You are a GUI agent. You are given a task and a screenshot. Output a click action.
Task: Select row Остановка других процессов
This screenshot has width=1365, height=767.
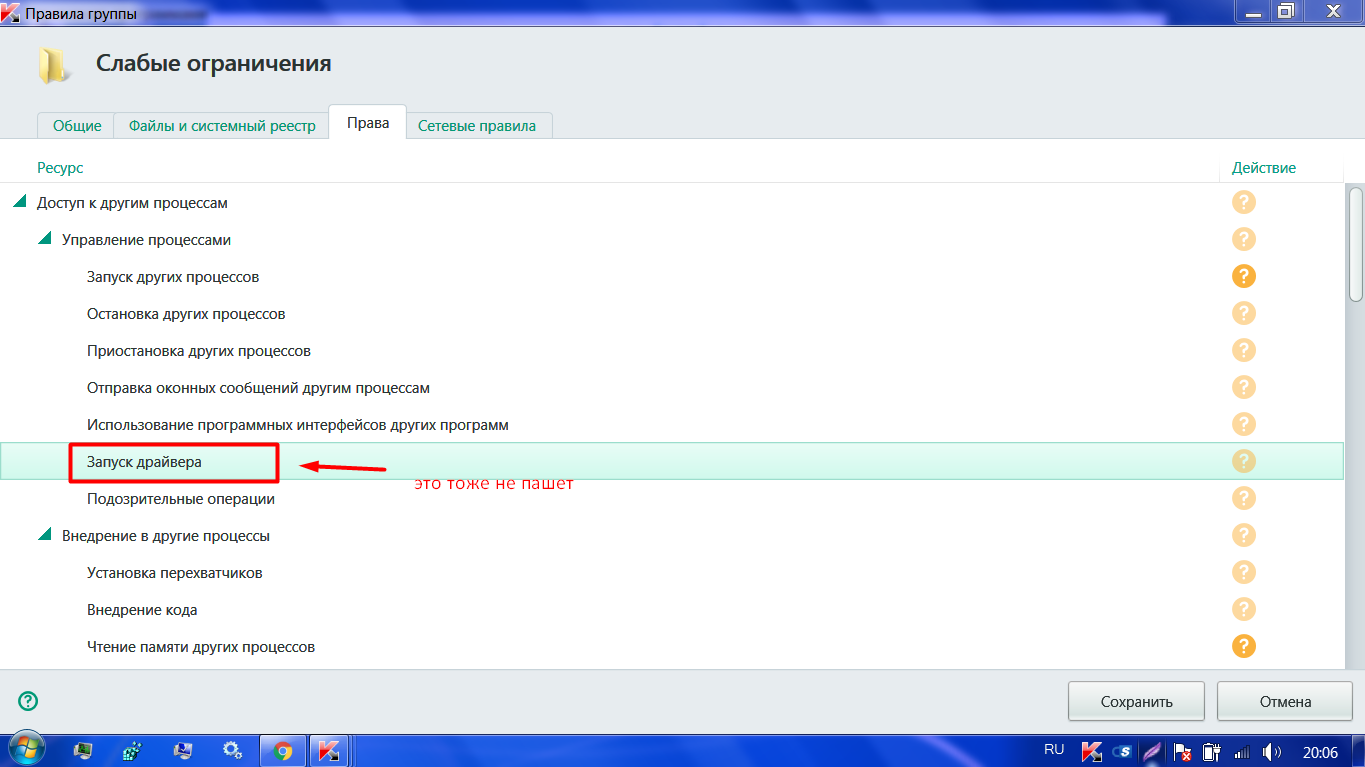tap(672, 314)
